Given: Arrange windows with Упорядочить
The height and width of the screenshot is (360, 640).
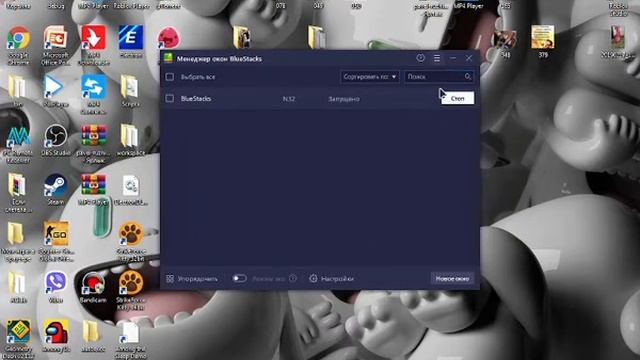Looking at the screenshot, I should (x=192, y=279).
